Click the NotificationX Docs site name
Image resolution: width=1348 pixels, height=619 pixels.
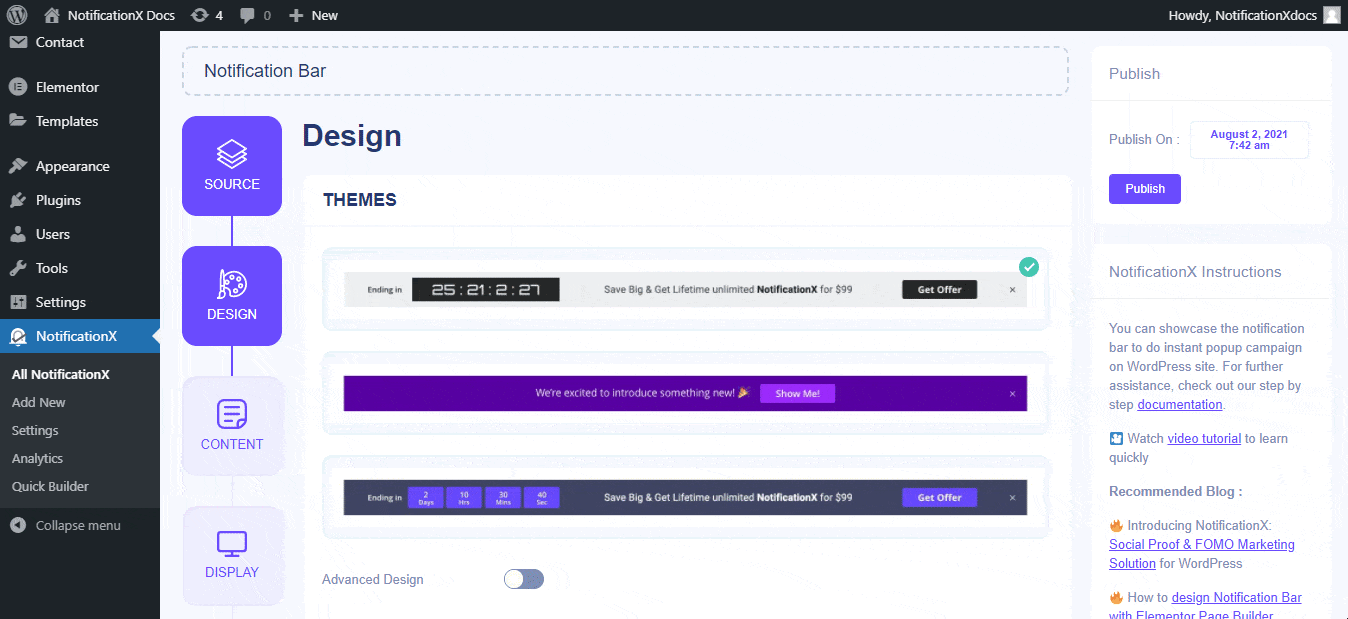(121, 15)
